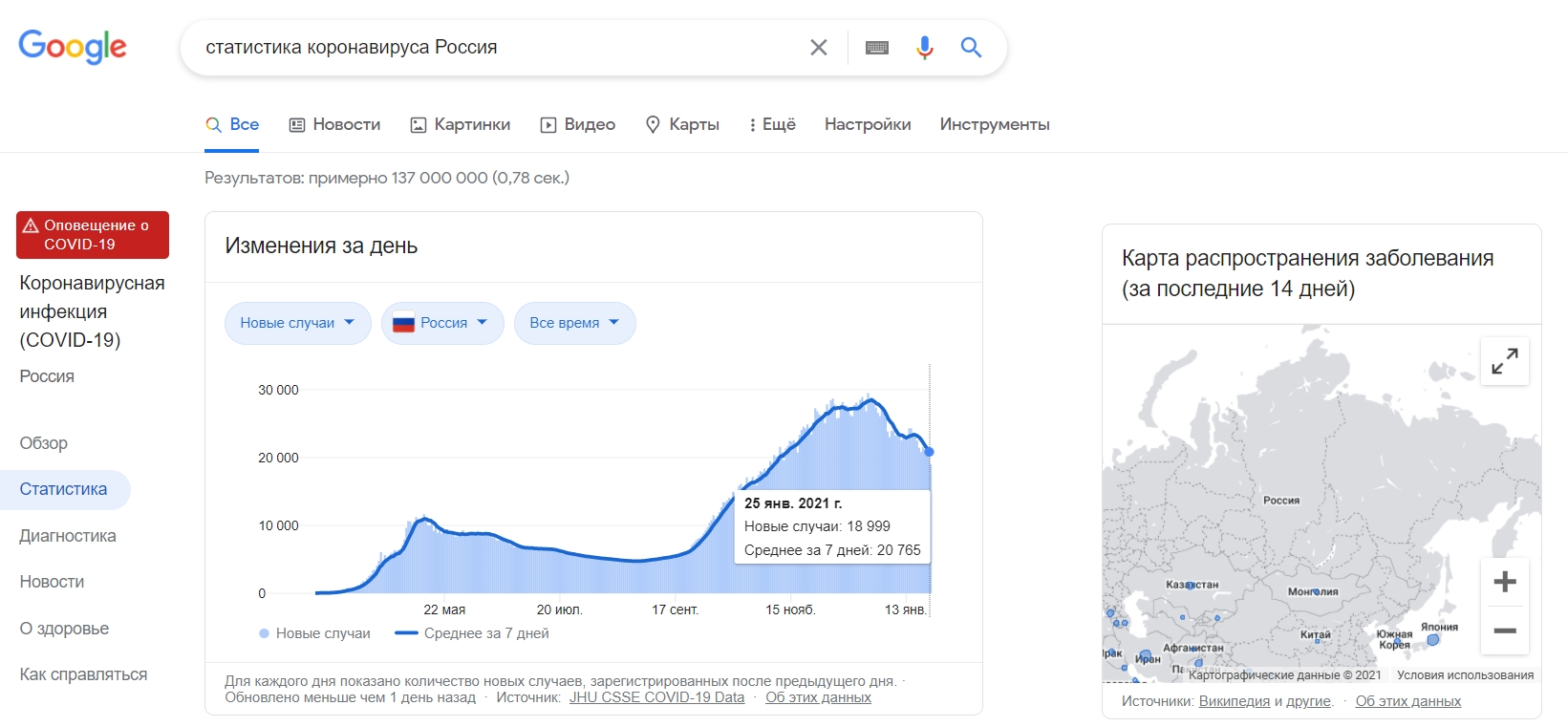1568x727 pixels.
Task: Click the chart's endpoint data marker
Action: [x=929, y=452]
